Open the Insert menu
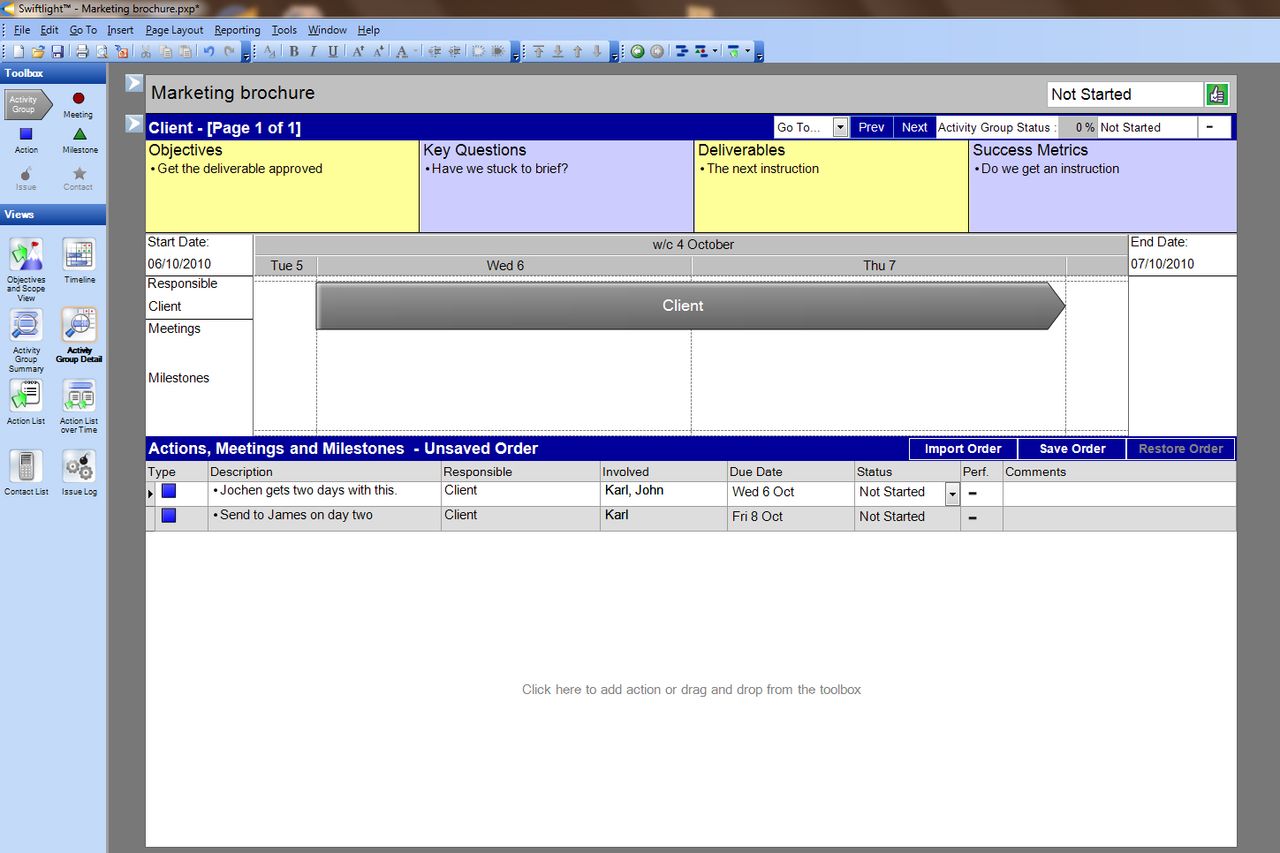1280x853 pixels. pos(120,30)
